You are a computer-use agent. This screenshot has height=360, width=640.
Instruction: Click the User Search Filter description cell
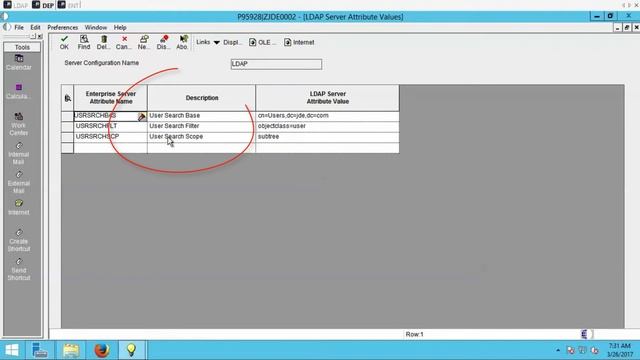coord(202,126)
